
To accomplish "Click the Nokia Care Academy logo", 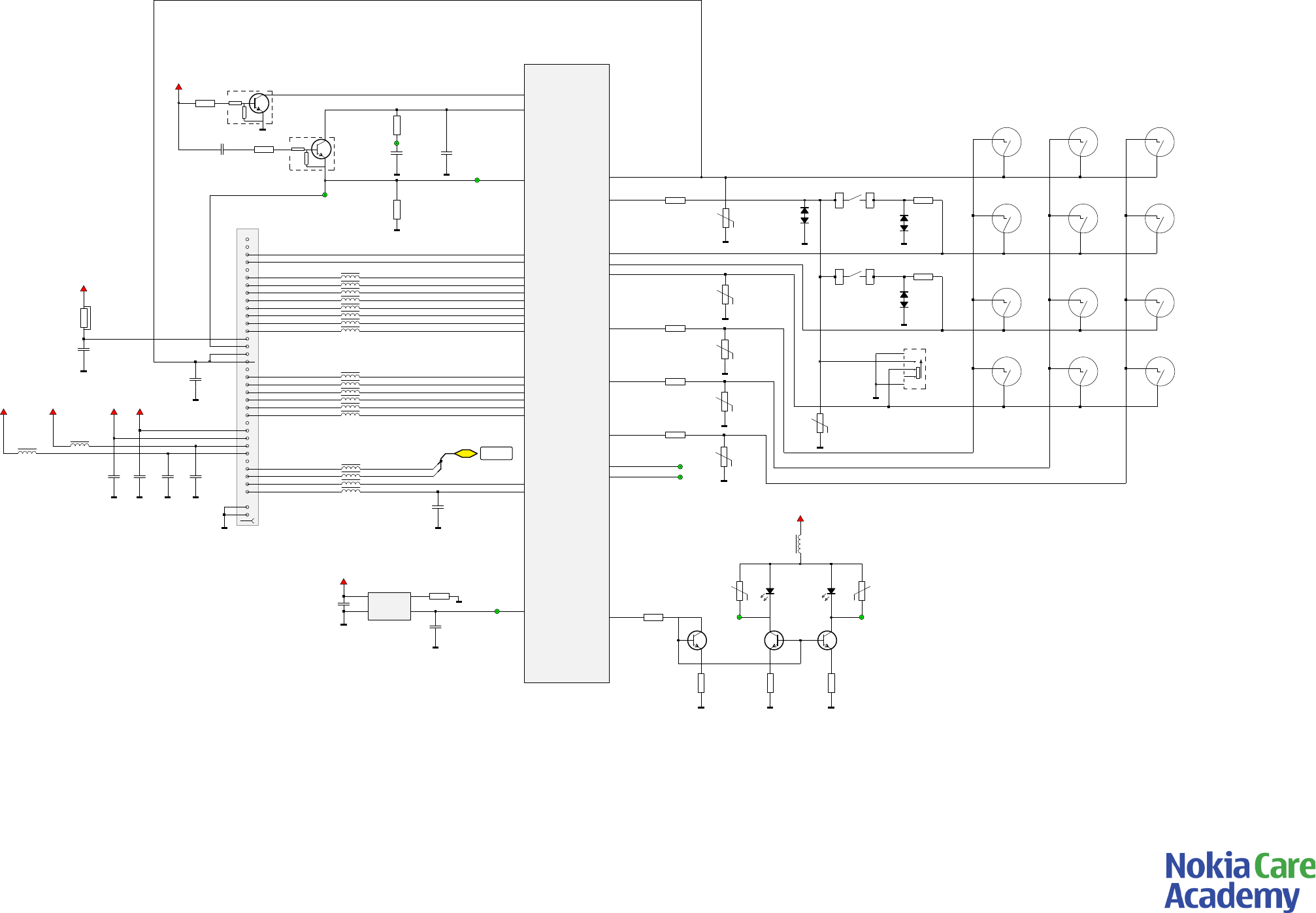I will tap(1239, 880).
